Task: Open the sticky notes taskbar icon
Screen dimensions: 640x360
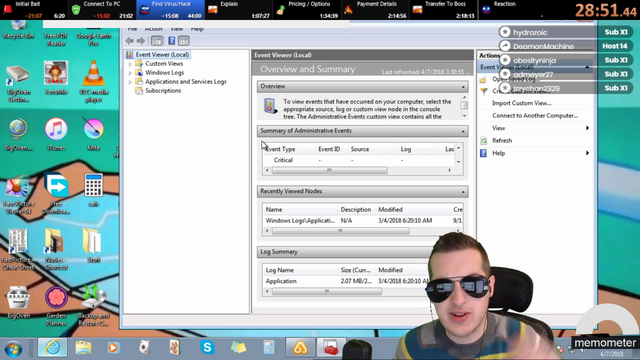Action: pos(238,348)
